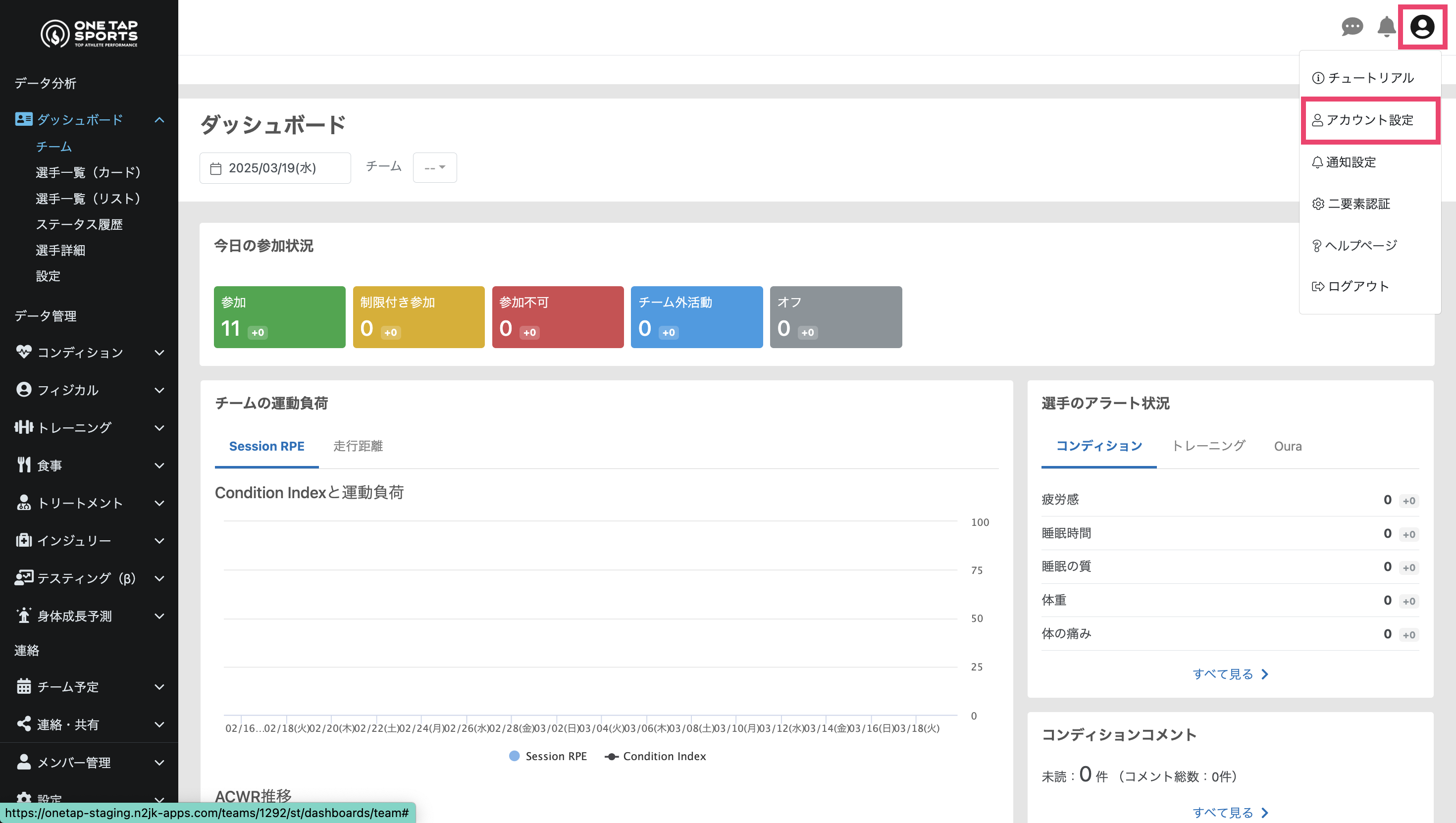This screenshot has height=823, width=1456.
Task: Open dashboard 設定 under 選手詳細
Action: point(48,276)
